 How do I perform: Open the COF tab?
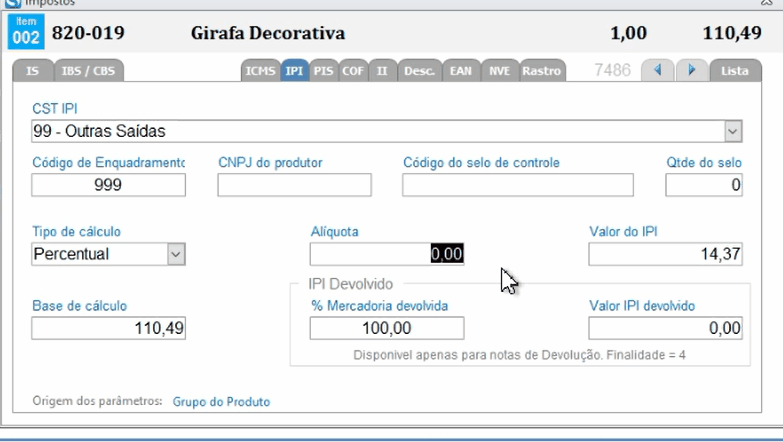point(353,71)
